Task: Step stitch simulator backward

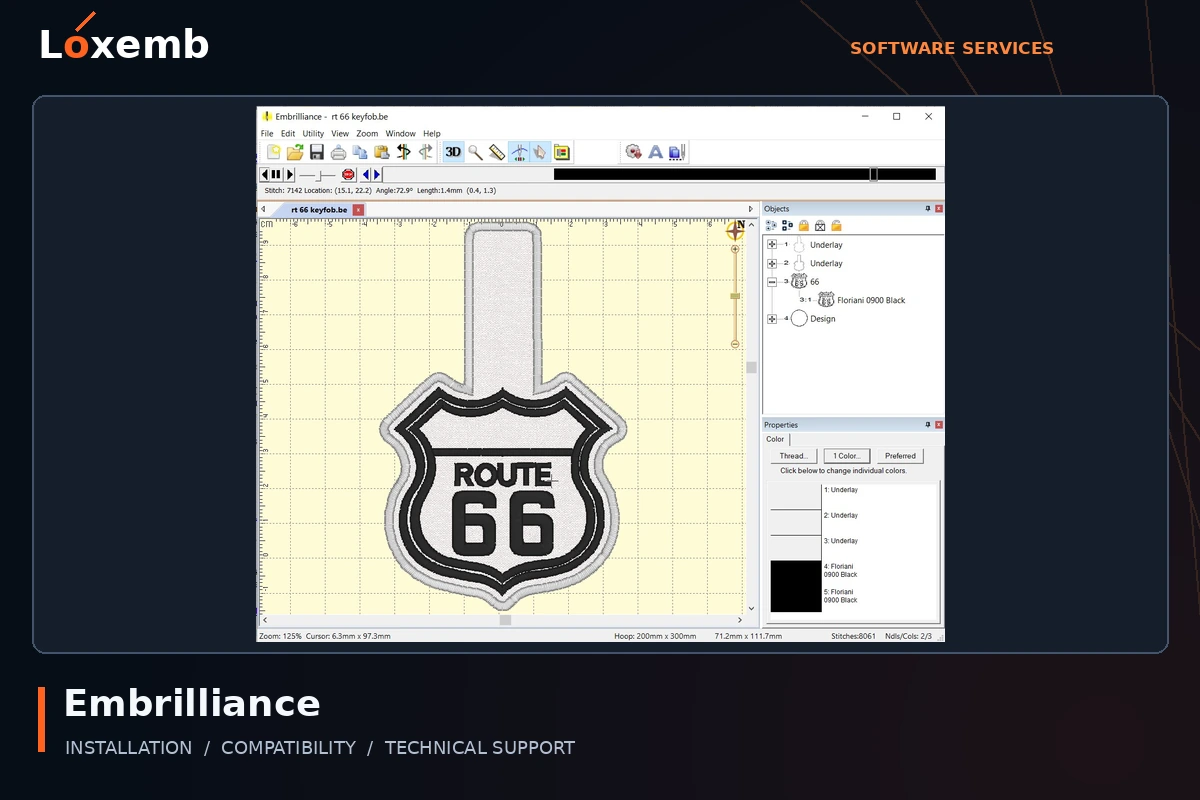Action: point(266,174)
